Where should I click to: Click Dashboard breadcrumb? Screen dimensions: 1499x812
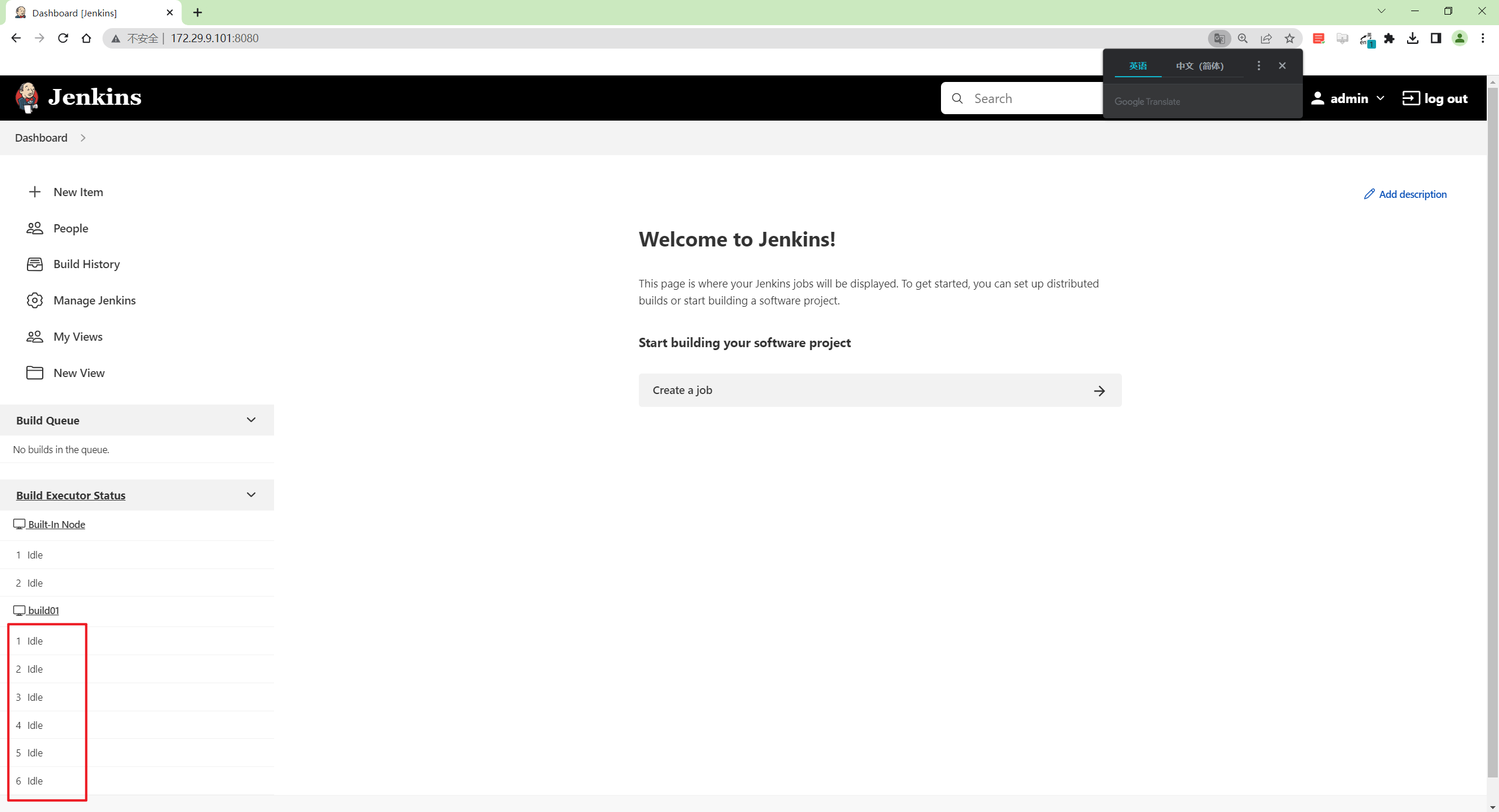41,138
